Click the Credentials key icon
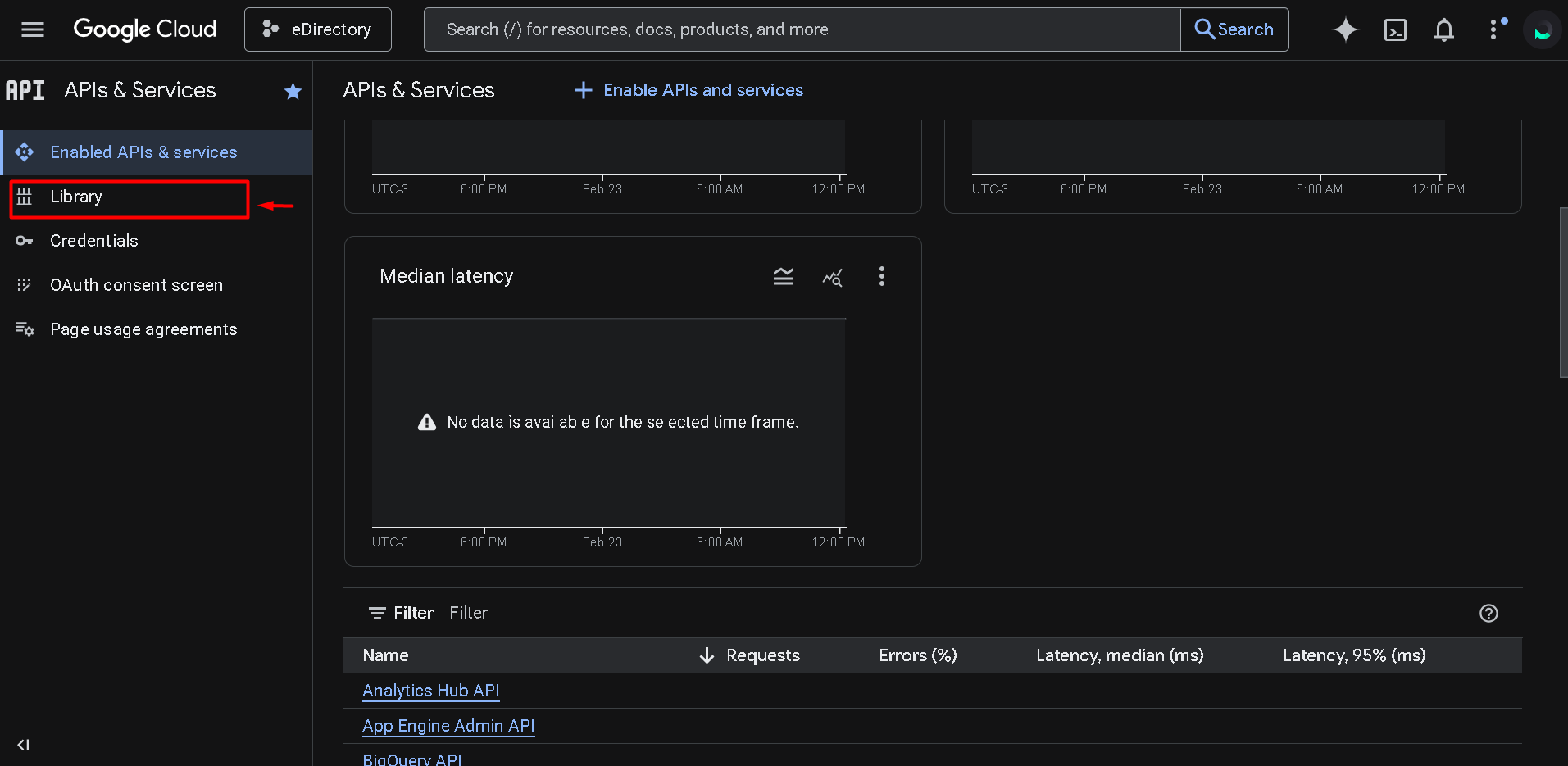Image resolution: width=1568 pixels, height=766 pixels. coord(25,241)
